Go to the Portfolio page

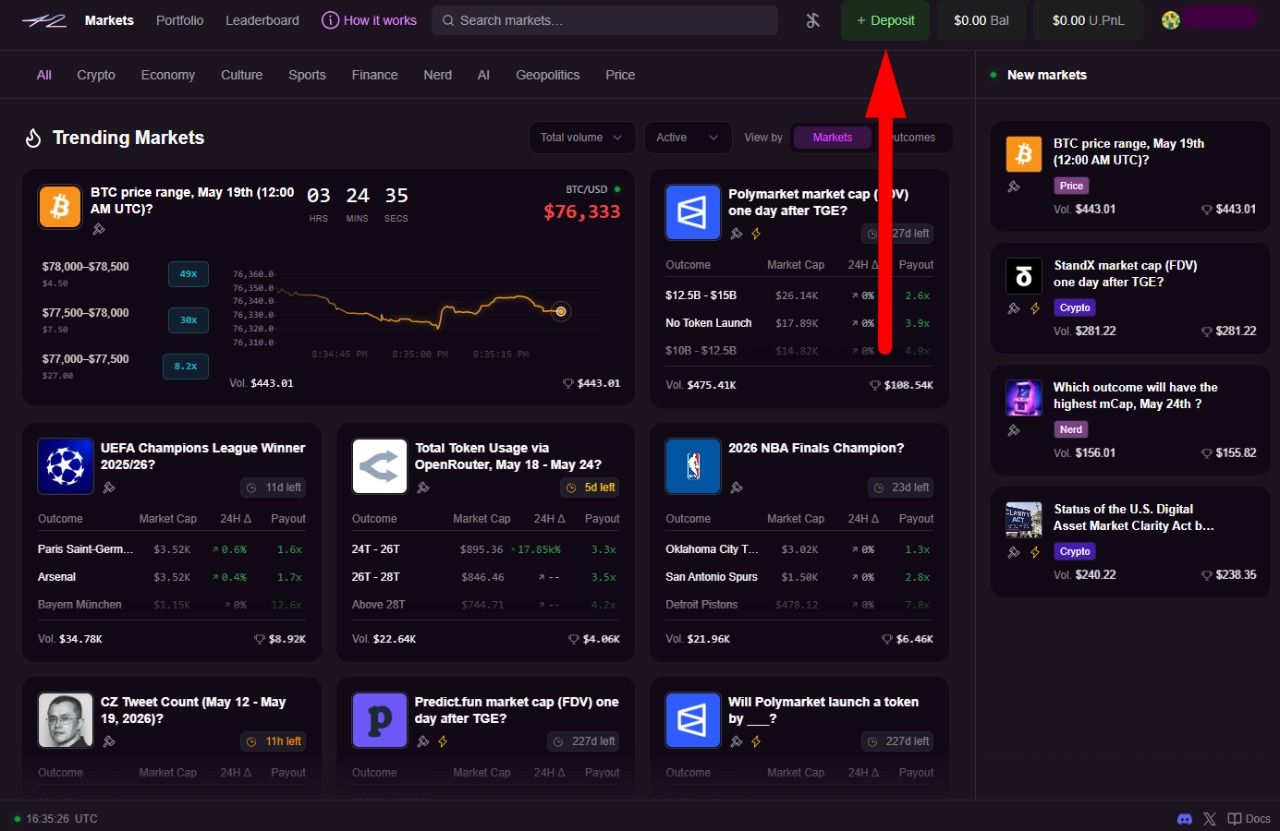tap(180, 20)
